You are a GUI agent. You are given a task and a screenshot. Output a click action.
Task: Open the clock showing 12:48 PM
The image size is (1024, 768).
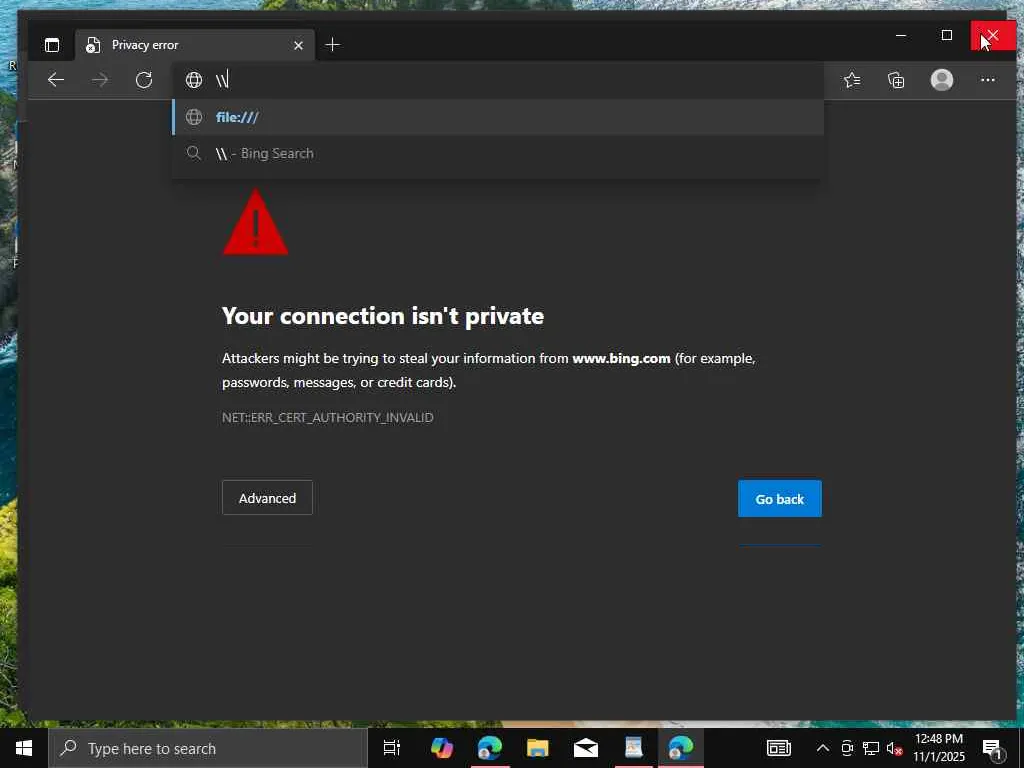[x=938, y=748]
